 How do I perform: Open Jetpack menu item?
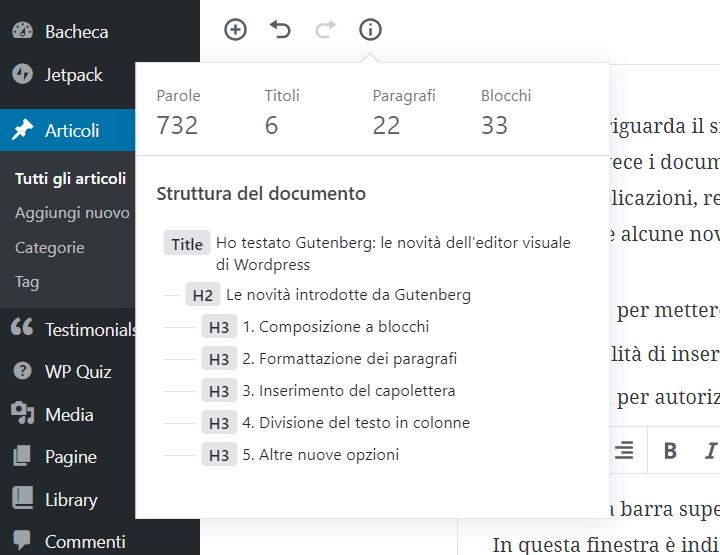(x=73, y=75)
